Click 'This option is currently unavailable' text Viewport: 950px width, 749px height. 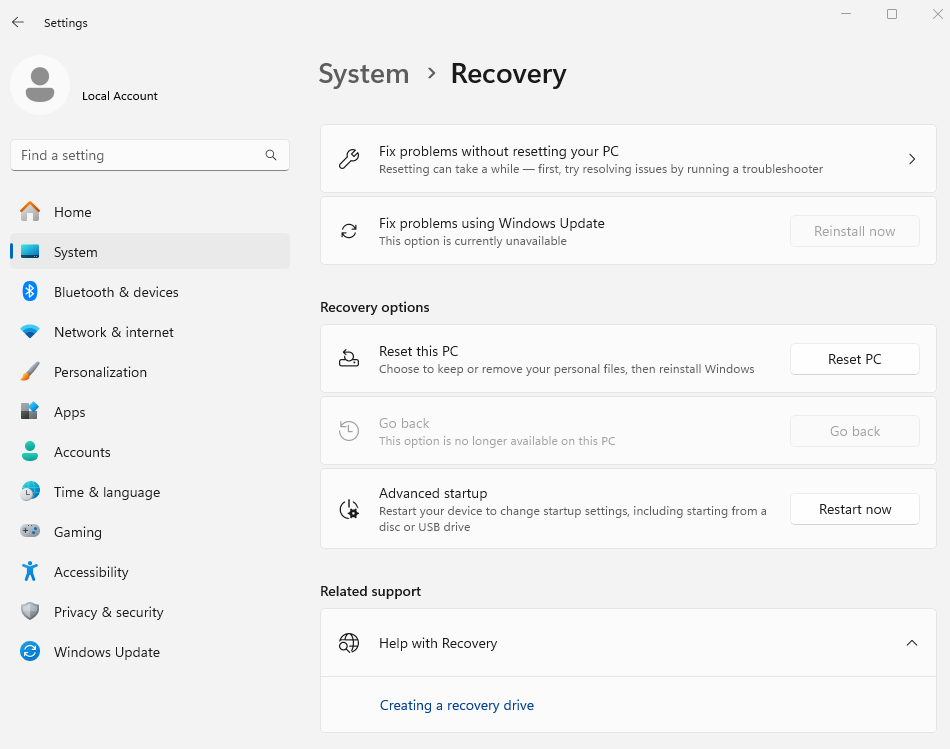click(473, 241)
